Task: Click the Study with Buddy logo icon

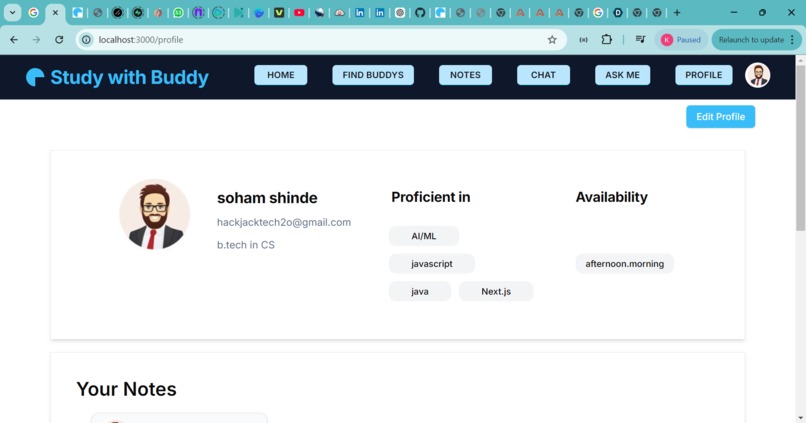Action: pyautogui.click(x=35, y=77)
